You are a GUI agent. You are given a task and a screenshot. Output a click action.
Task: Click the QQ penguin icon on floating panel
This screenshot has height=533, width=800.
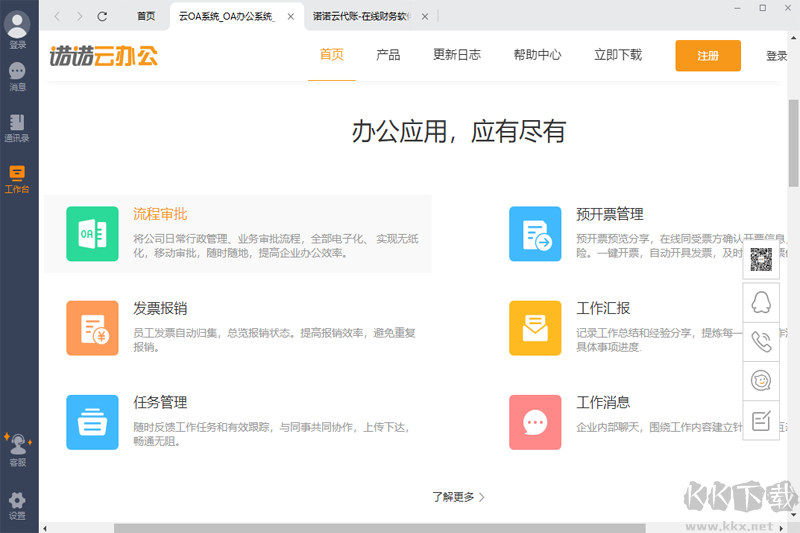[761, 300]
